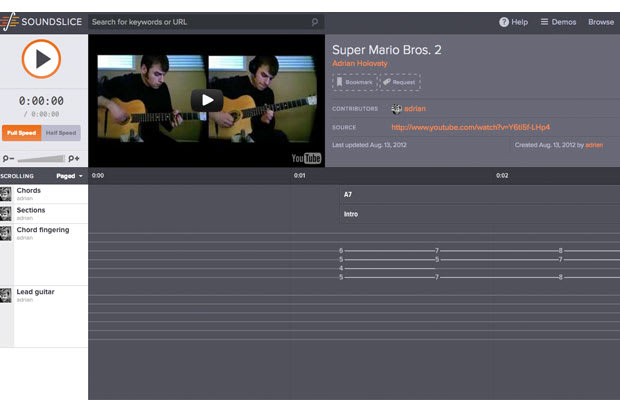This screenshot has width=620, height=400.
Task: Click the Chords track avatar icon
Action: click(x=6, y=194)
